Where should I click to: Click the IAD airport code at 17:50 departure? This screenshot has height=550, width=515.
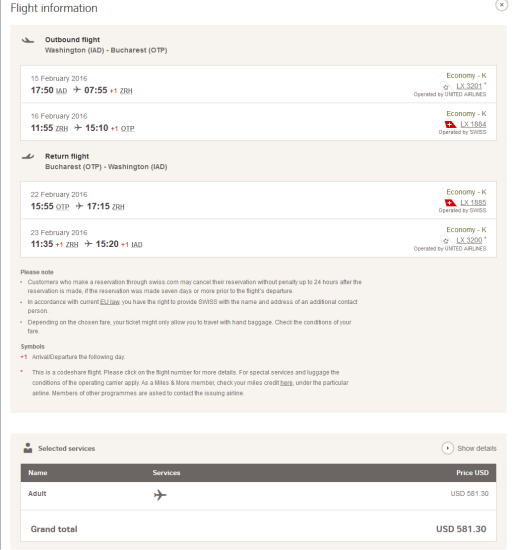tap(61, 91)
